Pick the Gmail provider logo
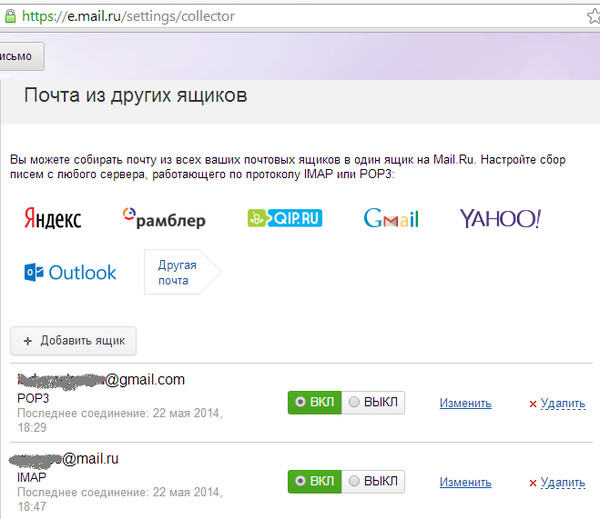The width and height of the screenshot is (600, 519). point(391,218)
